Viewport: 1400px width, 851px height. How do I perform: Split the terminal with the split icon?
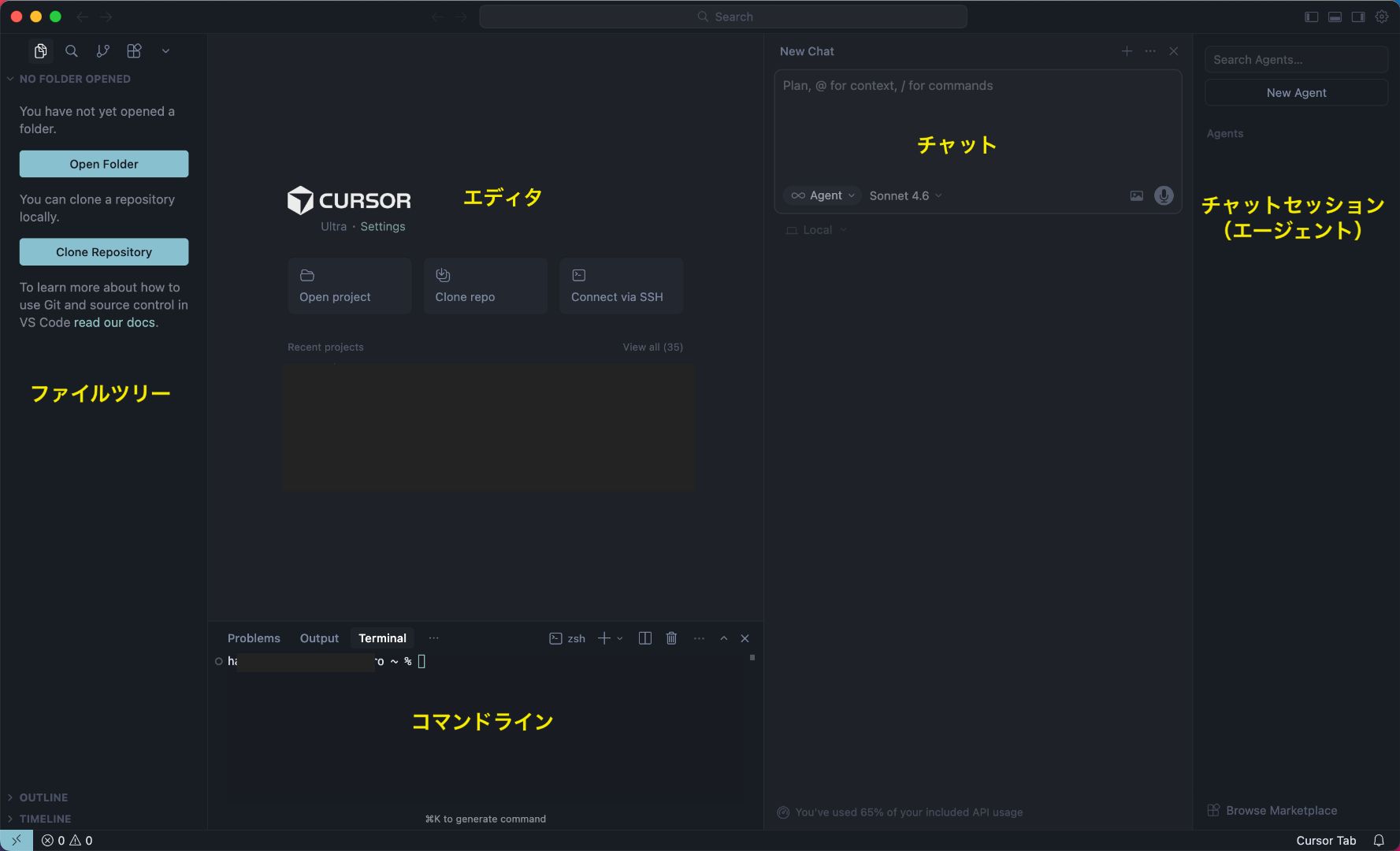tap(644, 638)
